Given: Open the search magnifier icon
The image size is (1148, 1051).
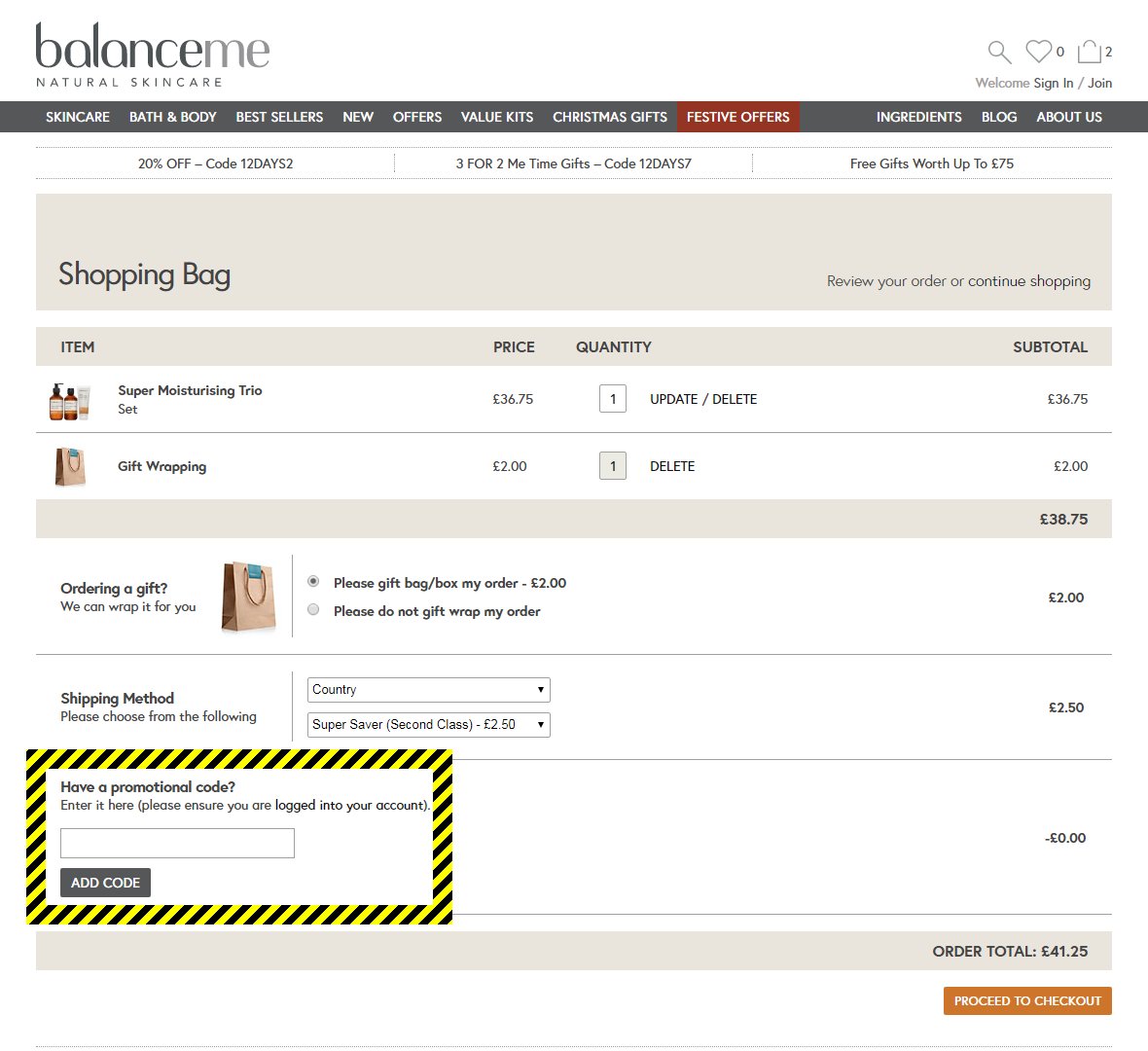Looking at the screenshot, I should pyautogui.click(x=999, y=52).
